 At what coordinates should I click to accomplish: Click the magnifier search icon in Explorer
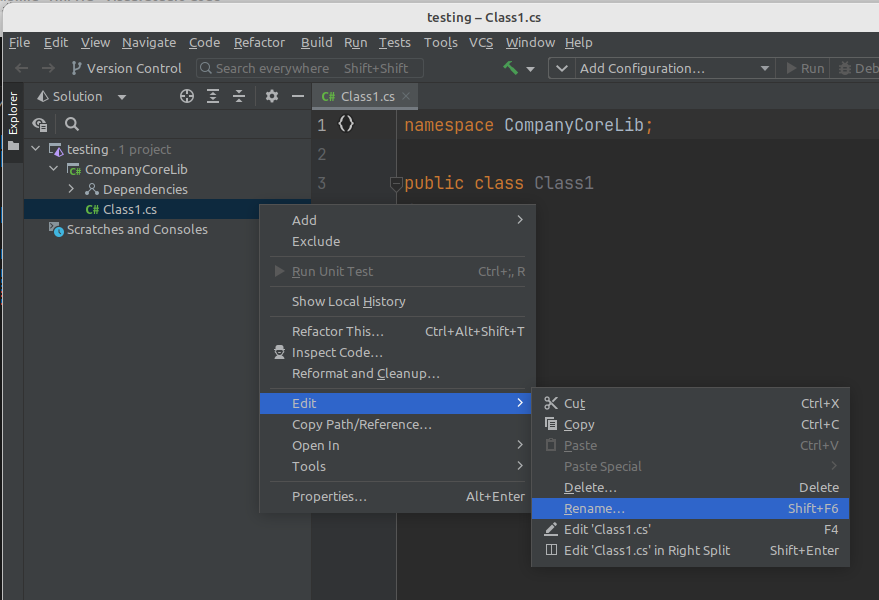pyautogui.click(x=72, y=125)
